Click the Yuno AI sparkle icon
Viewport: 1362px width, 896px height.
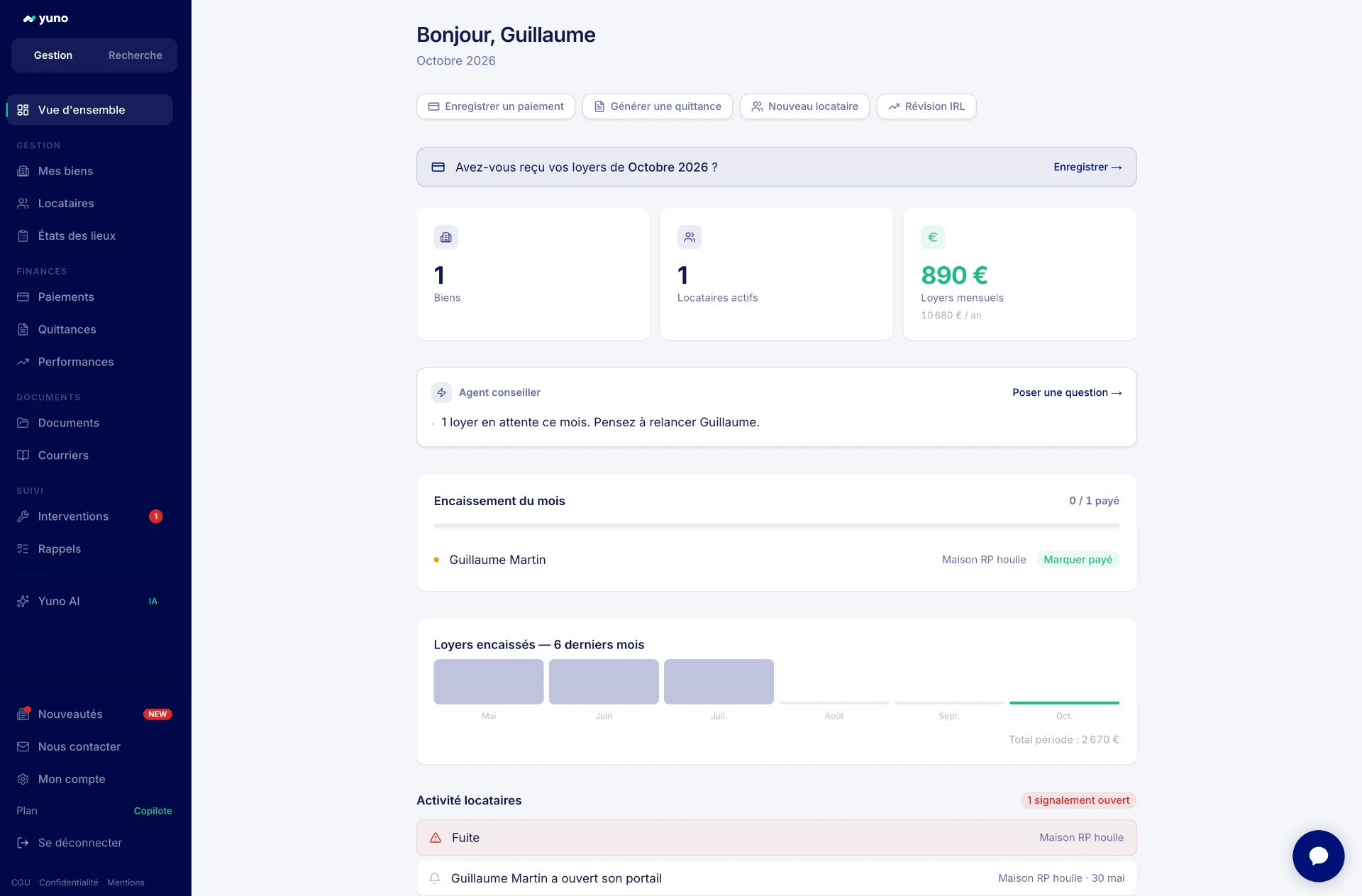[x=23, y=601]
